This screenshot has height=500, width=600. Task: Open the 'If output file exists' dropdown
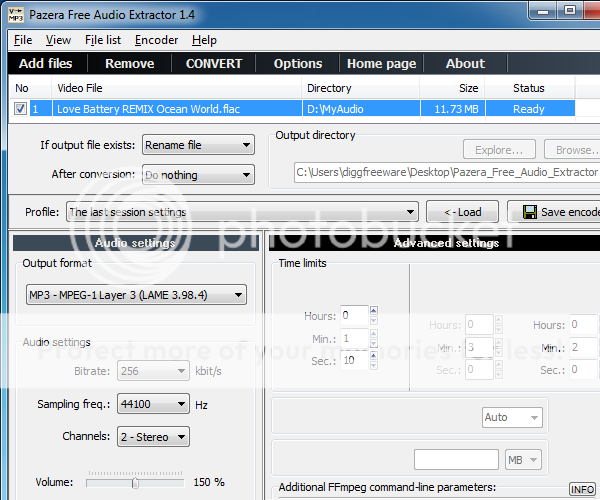[x=198, y=145]
